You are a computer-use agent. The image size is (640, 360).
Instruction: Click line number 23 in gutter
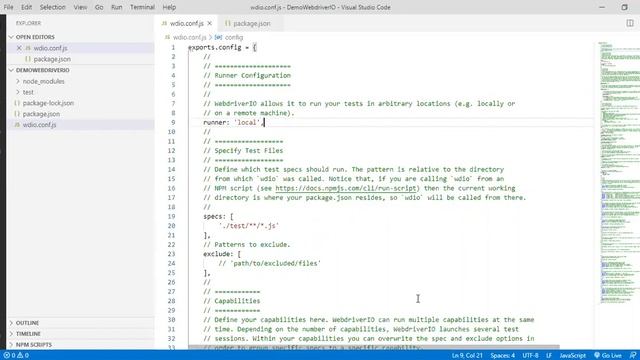click(x=171, y=254)
